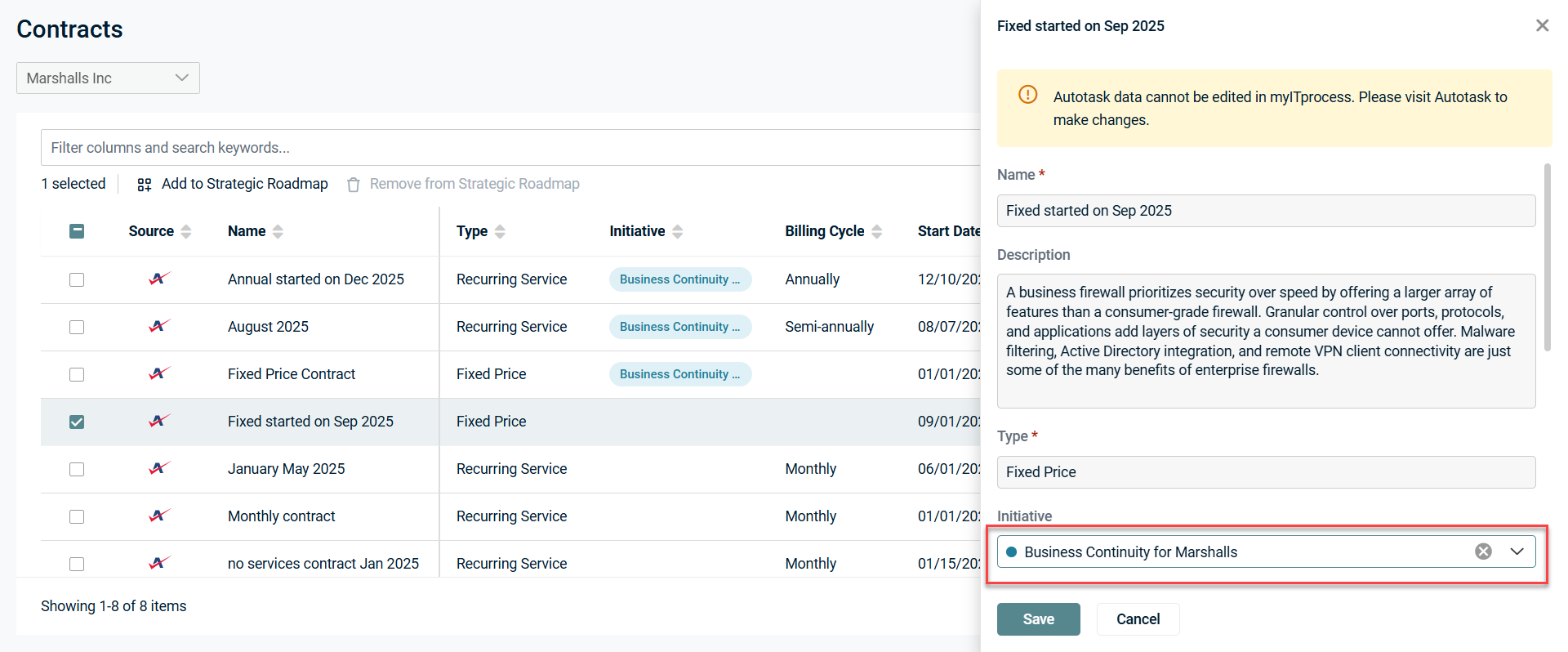Click Autotask source icon for August 2025 row
The image size is (1568, 652).
[x=159, y=326]
